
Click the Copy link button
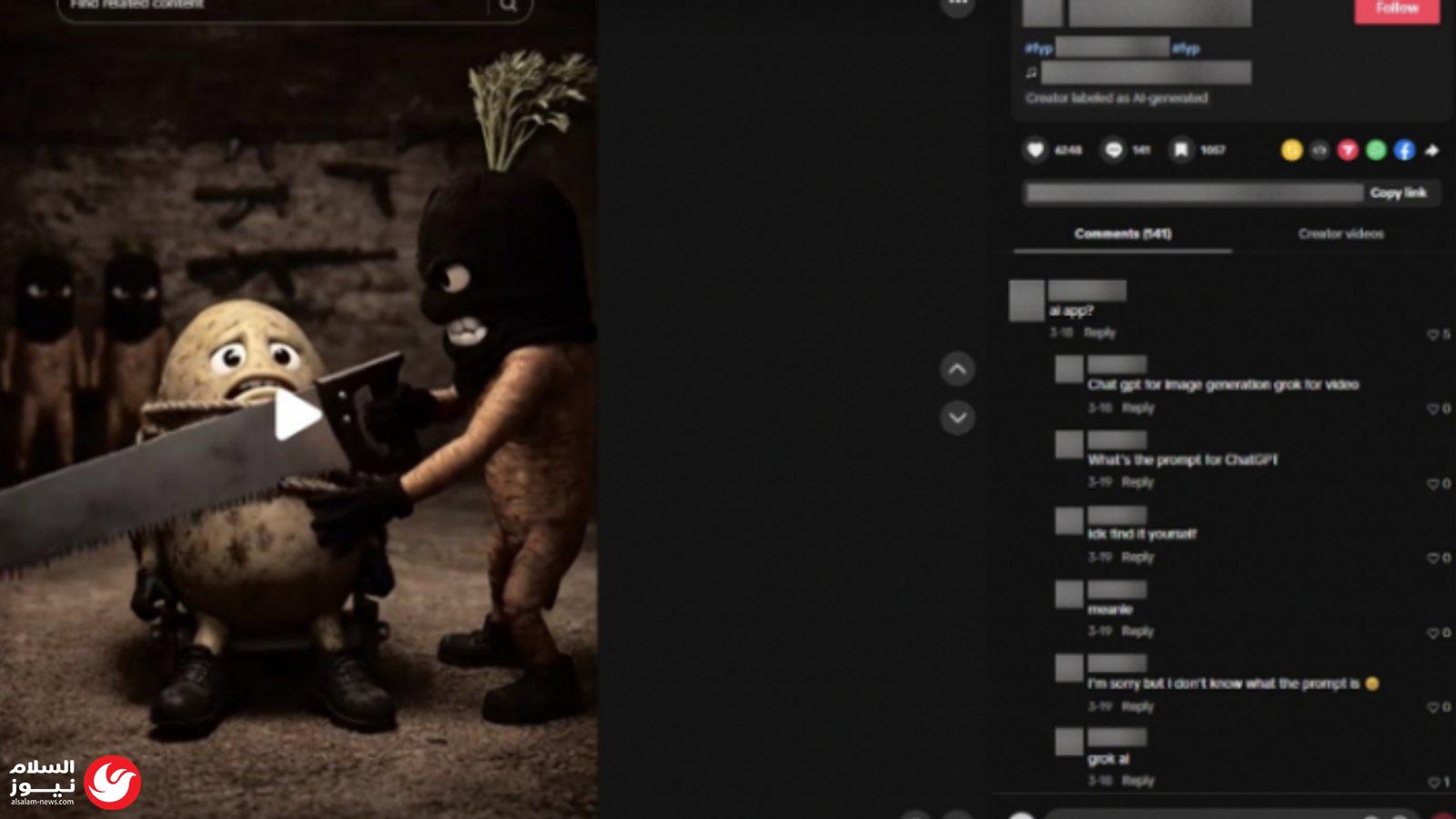(1399, 193)
